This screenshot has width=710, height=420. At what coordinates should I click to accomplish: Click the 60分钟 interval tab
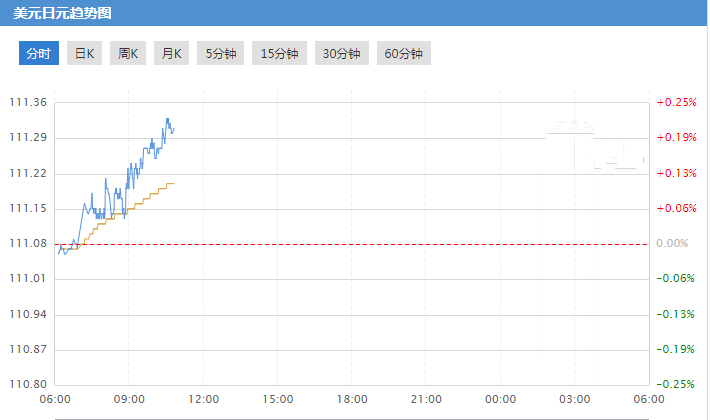tap(404, 54)
